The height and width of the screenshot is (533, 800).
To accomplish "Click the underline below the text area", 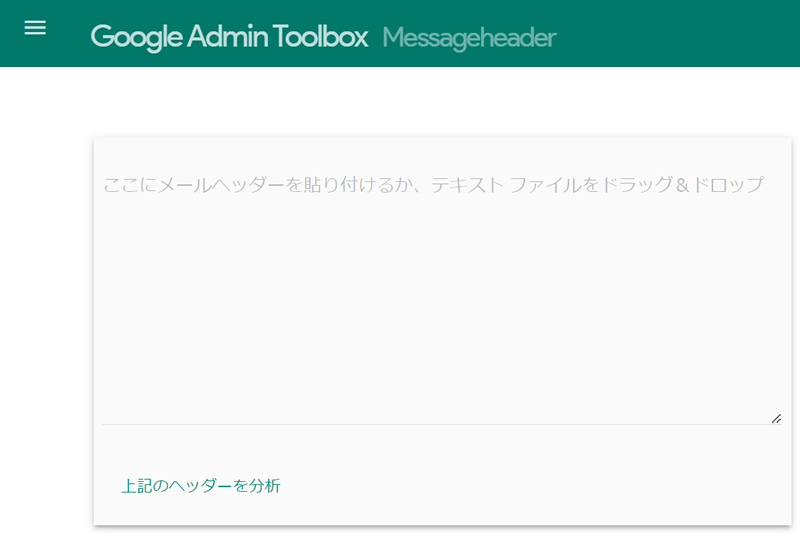I will [x=440, y=424].
